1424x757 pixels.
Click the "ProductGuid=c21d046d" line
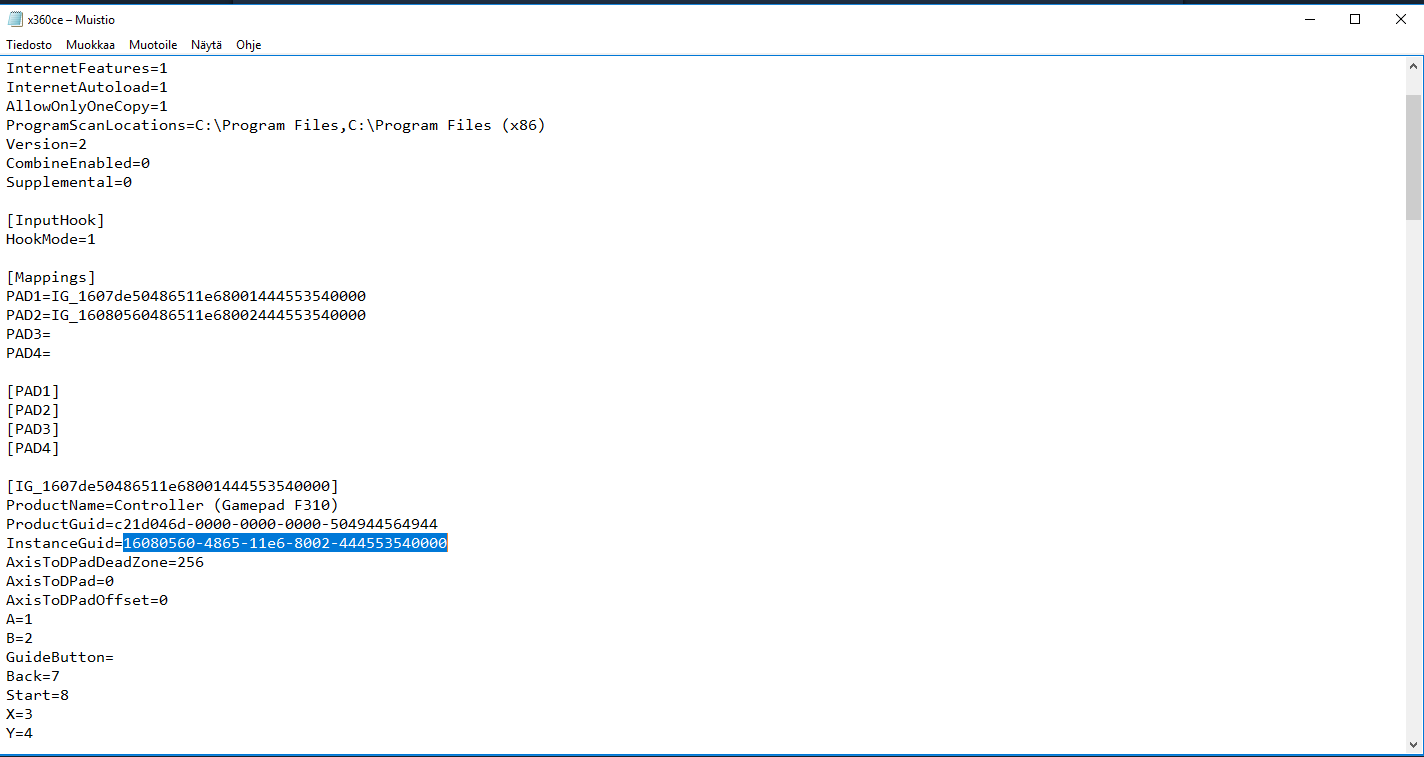pyautogui.click(x=222, y=524)
